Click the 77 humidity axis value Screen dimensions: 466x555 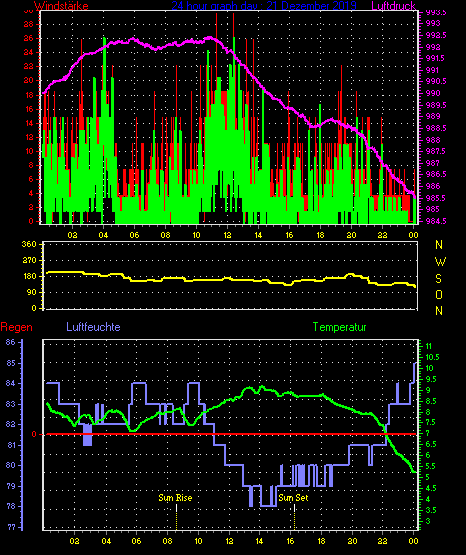[11, 527]
